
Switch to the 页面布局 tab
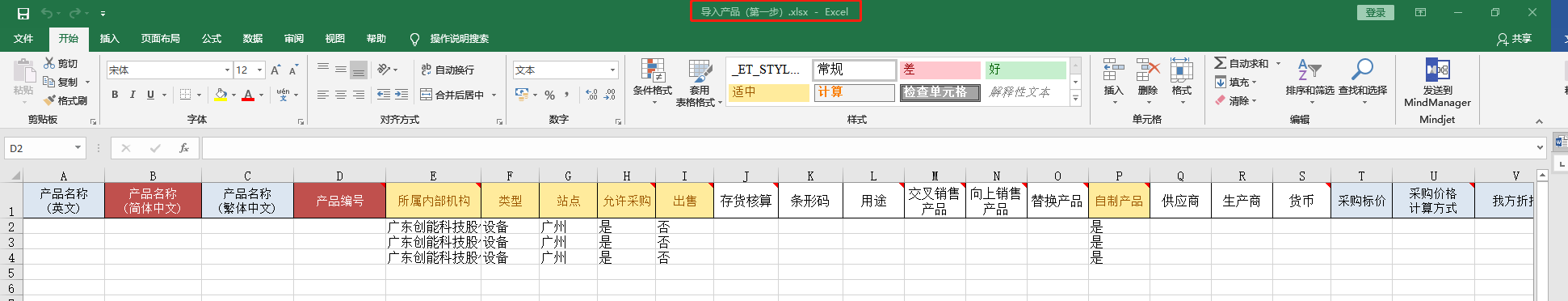160,38
